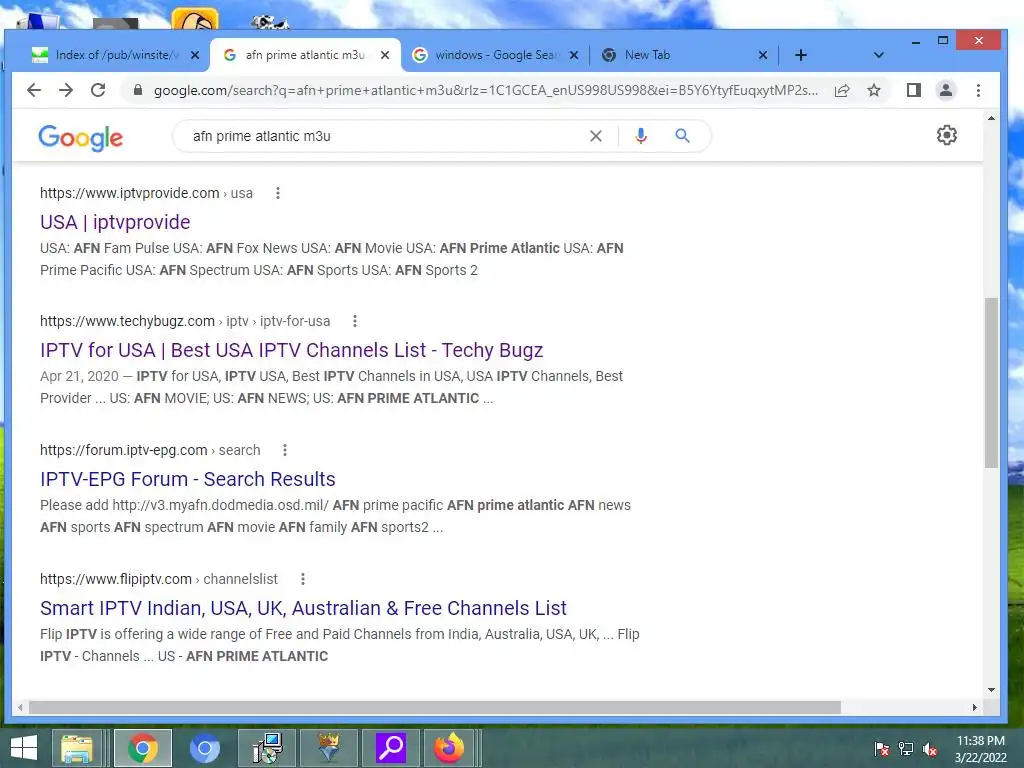Bookmark this page with star icon
Image resolution: width=1024 pixels, height=768 pixels.
(x=874, y=90)
